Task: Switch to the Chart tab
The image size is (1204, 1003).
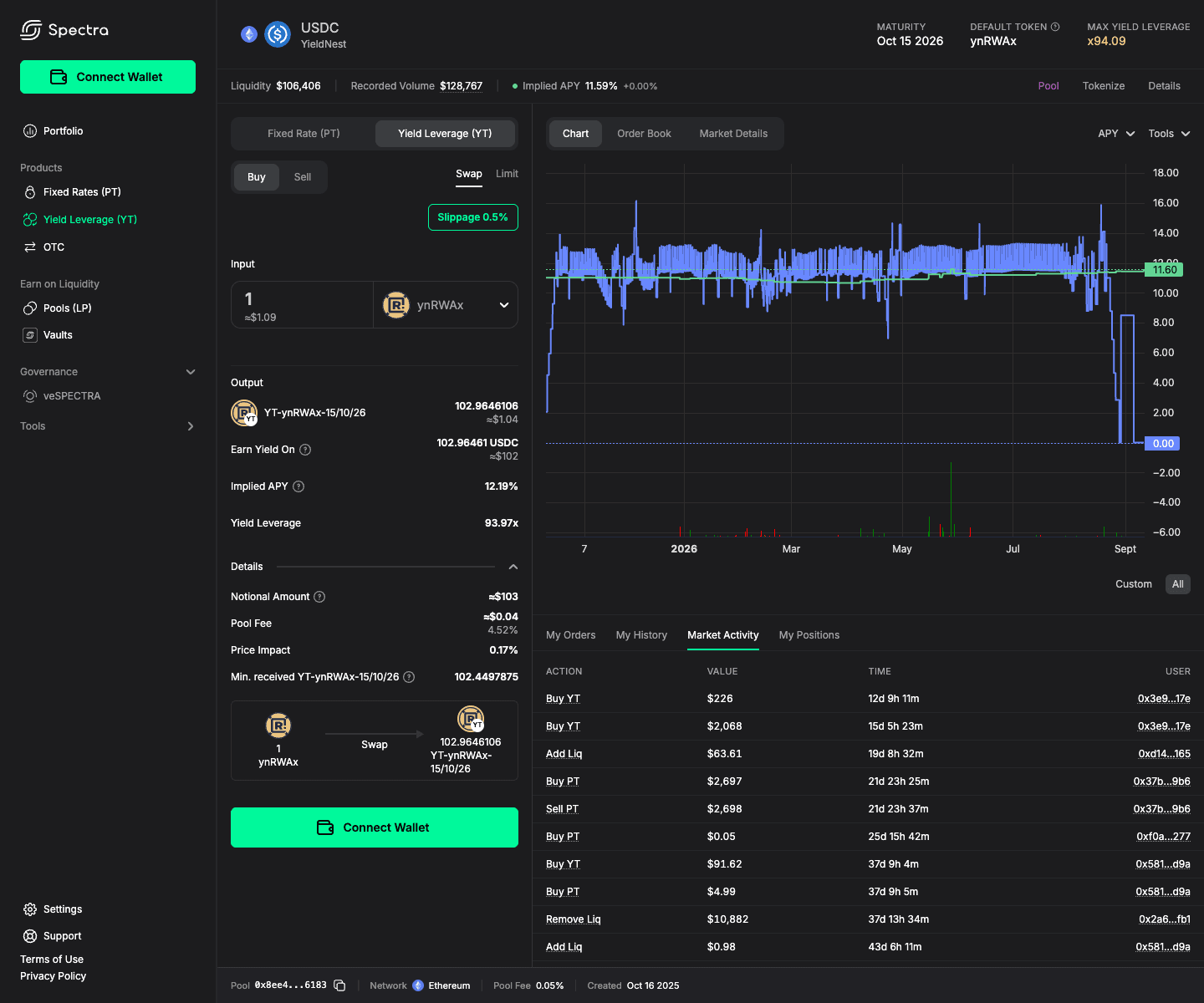Action: (576, 134)
